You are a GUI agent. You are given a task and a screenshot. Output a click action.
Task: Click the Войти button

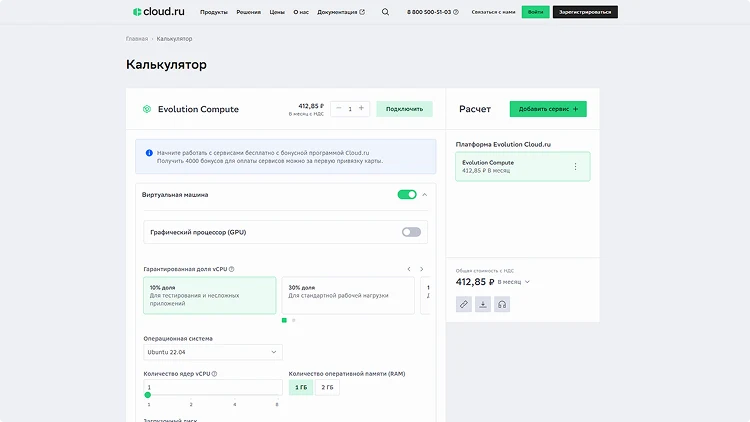coord(536,12)
